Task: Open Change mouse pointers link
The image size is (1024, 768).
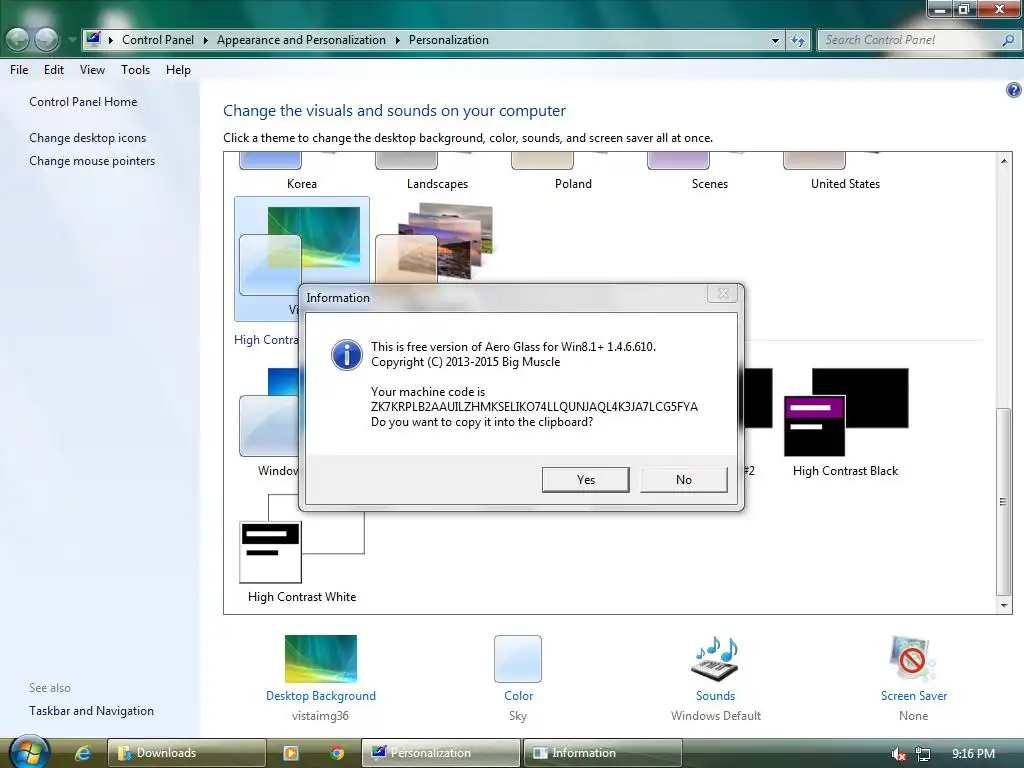Action: coord(92,161)
